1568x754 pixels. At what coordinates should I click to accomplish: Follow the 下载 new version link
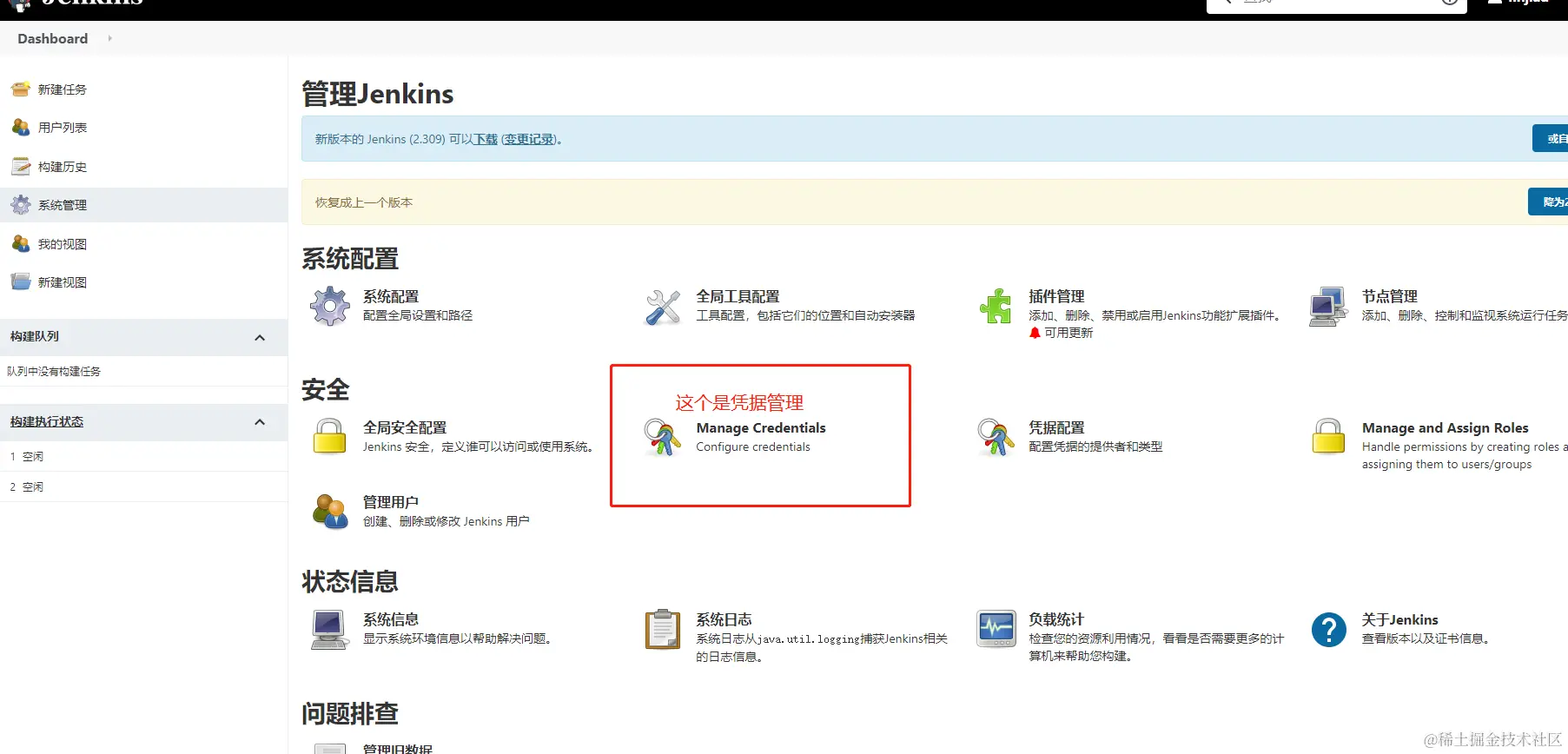486,139
